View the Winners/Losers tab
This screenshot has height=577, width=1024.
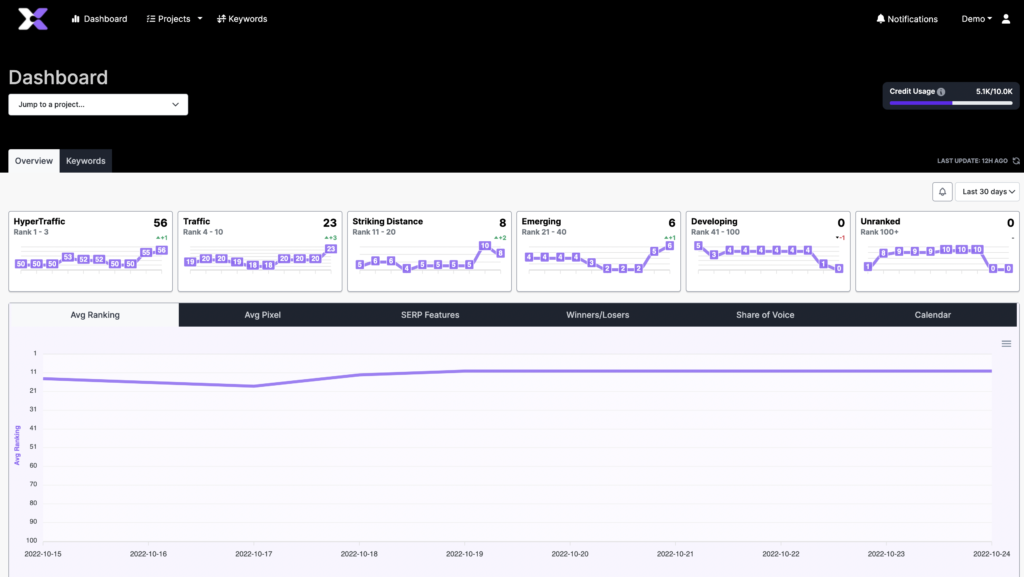[598, 315]
